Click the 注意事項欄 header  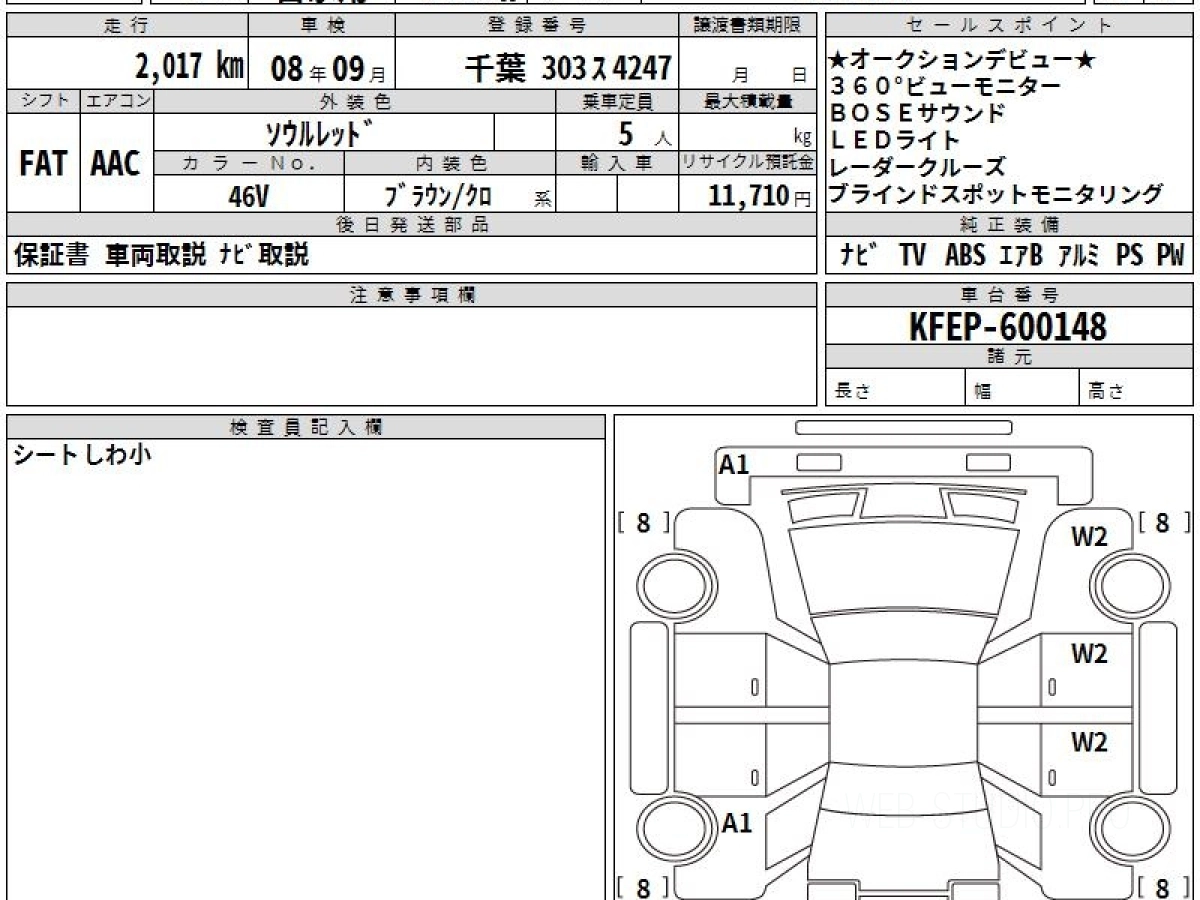pyautogui.click(x=412, y=295)
